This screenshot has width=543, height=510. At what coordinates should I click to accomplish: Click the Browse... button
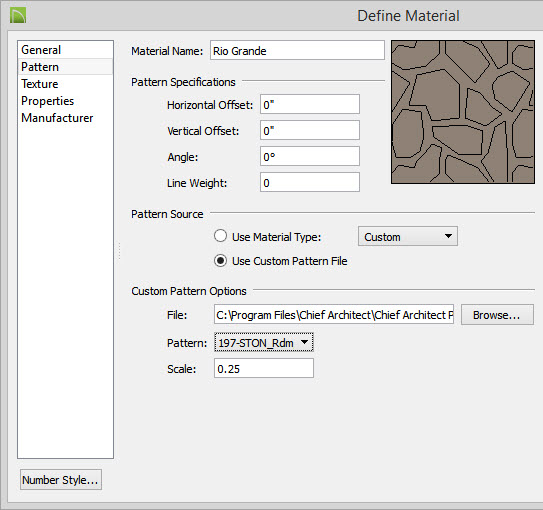coord(497,315)
